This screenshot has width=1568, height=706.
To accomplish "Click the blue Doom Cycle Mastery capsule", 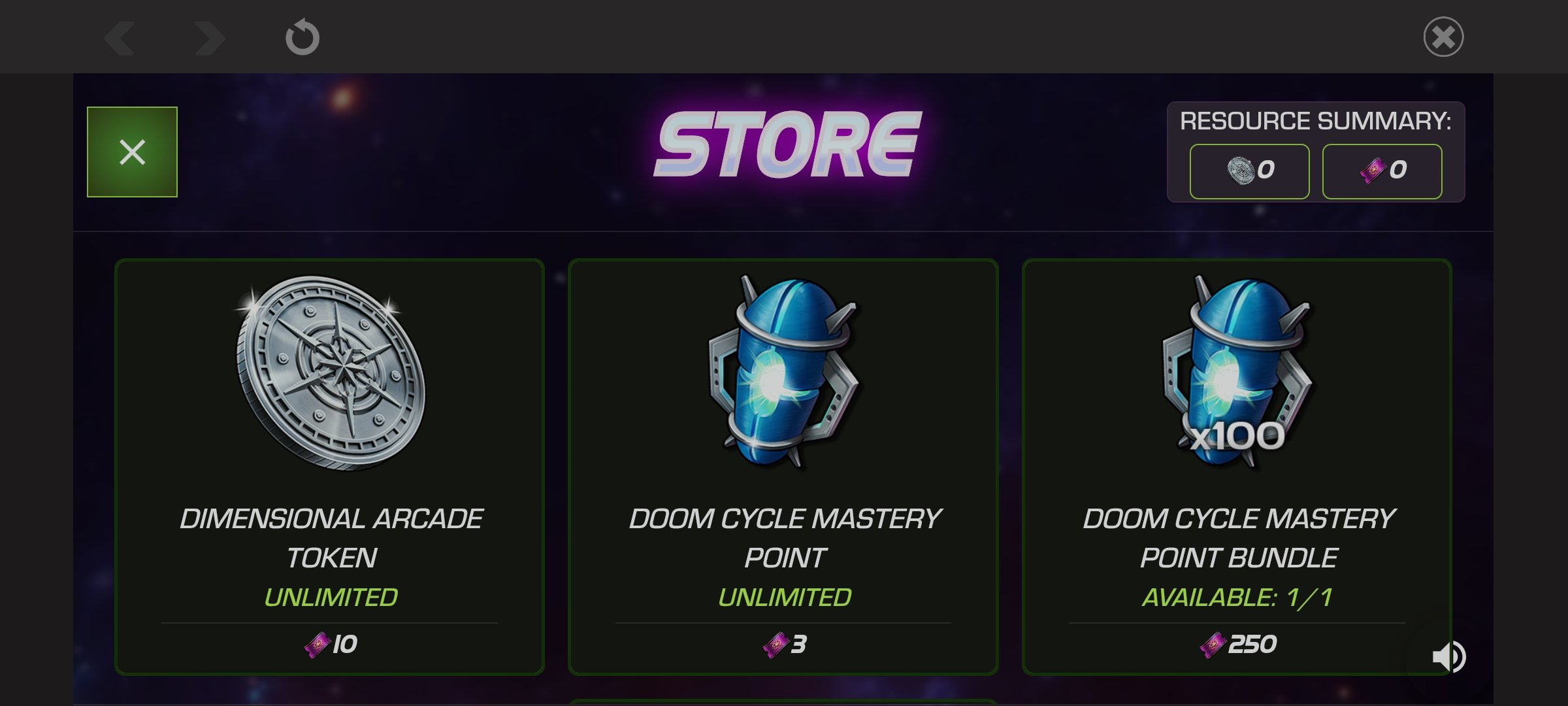I will coord(783,371).
